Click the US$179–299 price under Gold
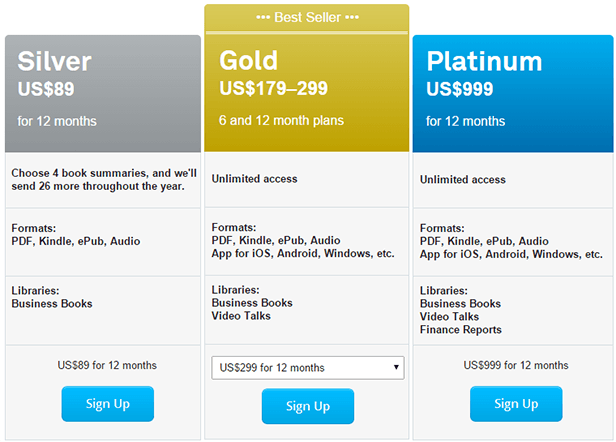This screenshot has width=616, height=442. point(273,88)
